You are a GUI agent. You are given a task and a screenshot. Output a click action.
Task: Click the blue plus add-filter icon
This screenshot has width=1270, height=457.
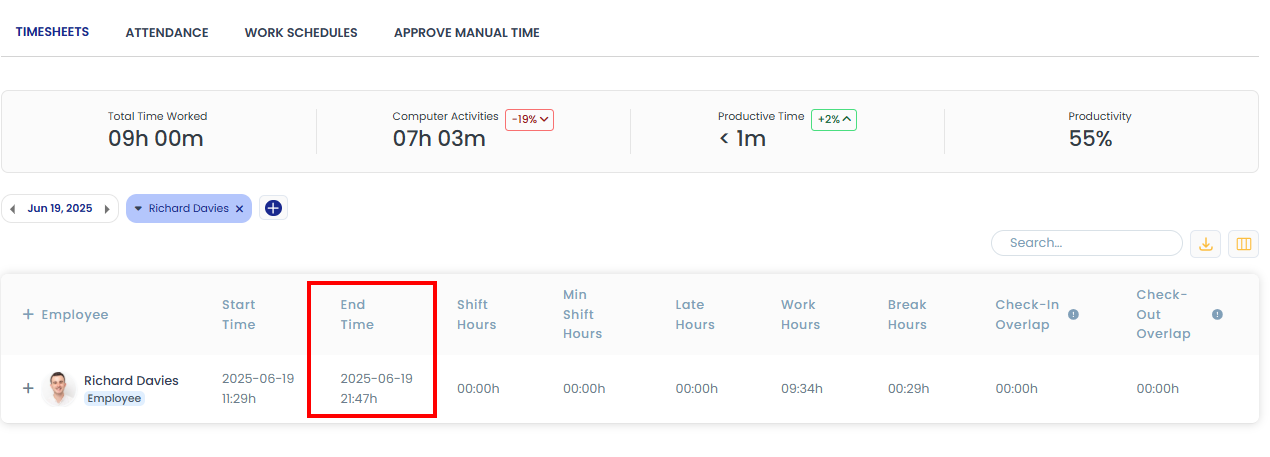point(273,208)
